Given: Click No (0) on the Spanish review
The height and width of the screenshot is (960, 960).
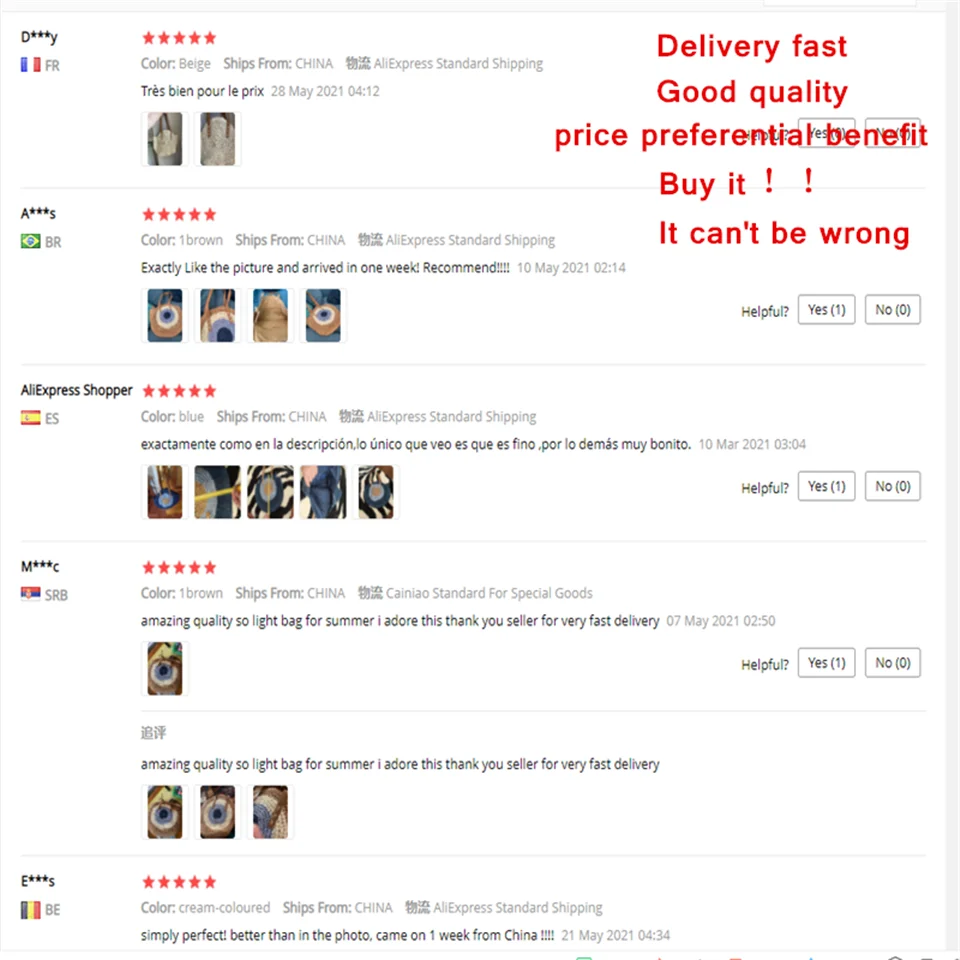Looking at the screenshot, I should (x=892, y=486).
